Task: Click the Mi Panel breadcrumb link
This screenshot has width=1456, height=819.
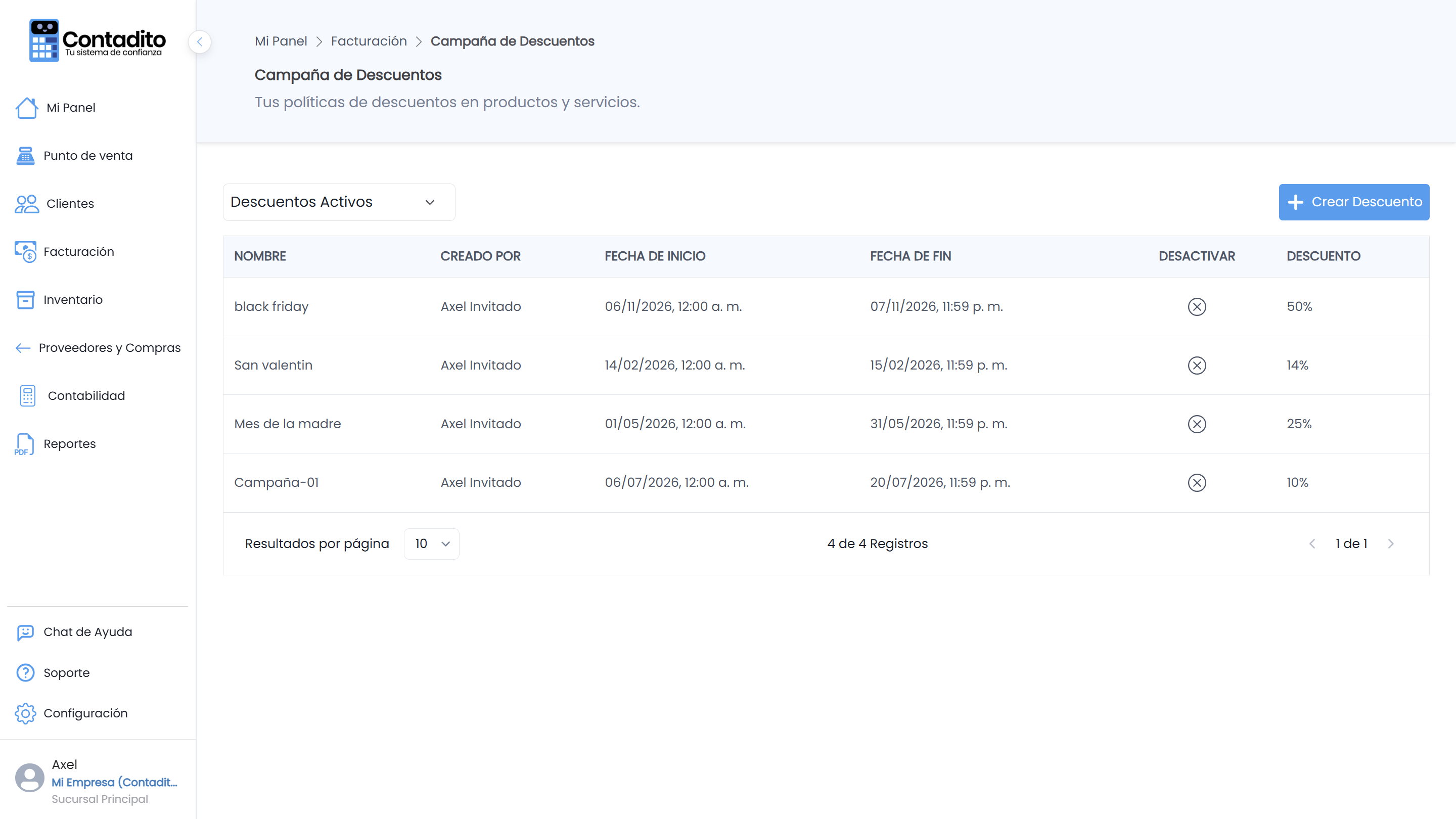Action: [281, 41]
